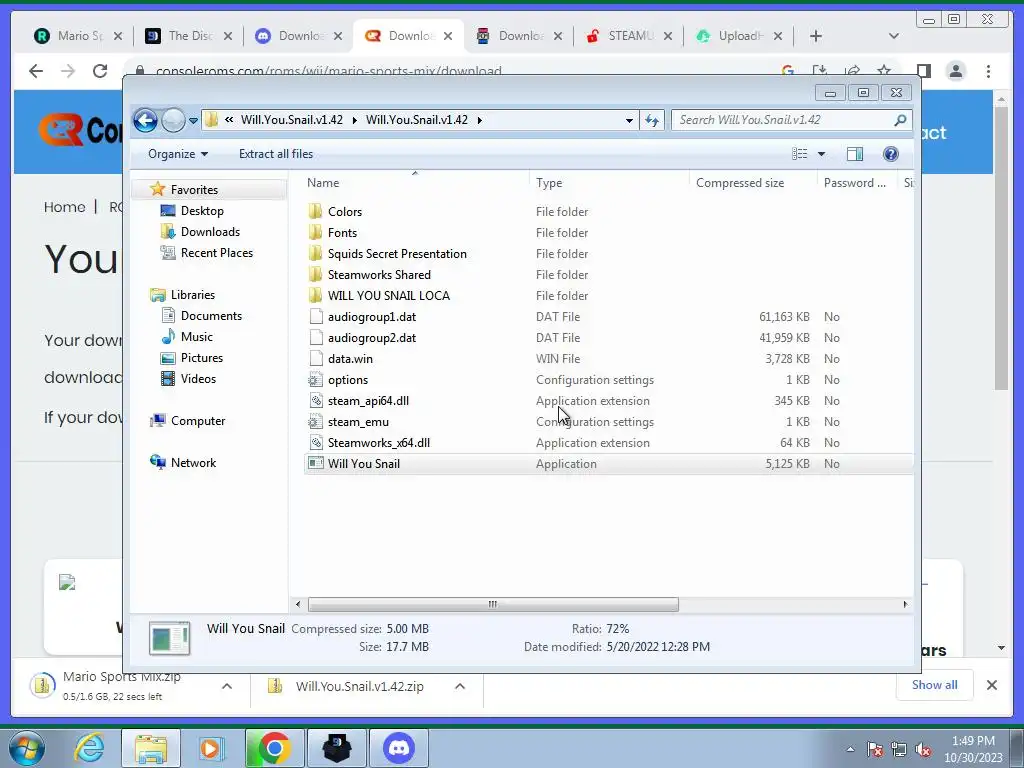Screen dimensions: 1024x768
Task: Open Desktop in navigation pane
Action: click(202, 211)
